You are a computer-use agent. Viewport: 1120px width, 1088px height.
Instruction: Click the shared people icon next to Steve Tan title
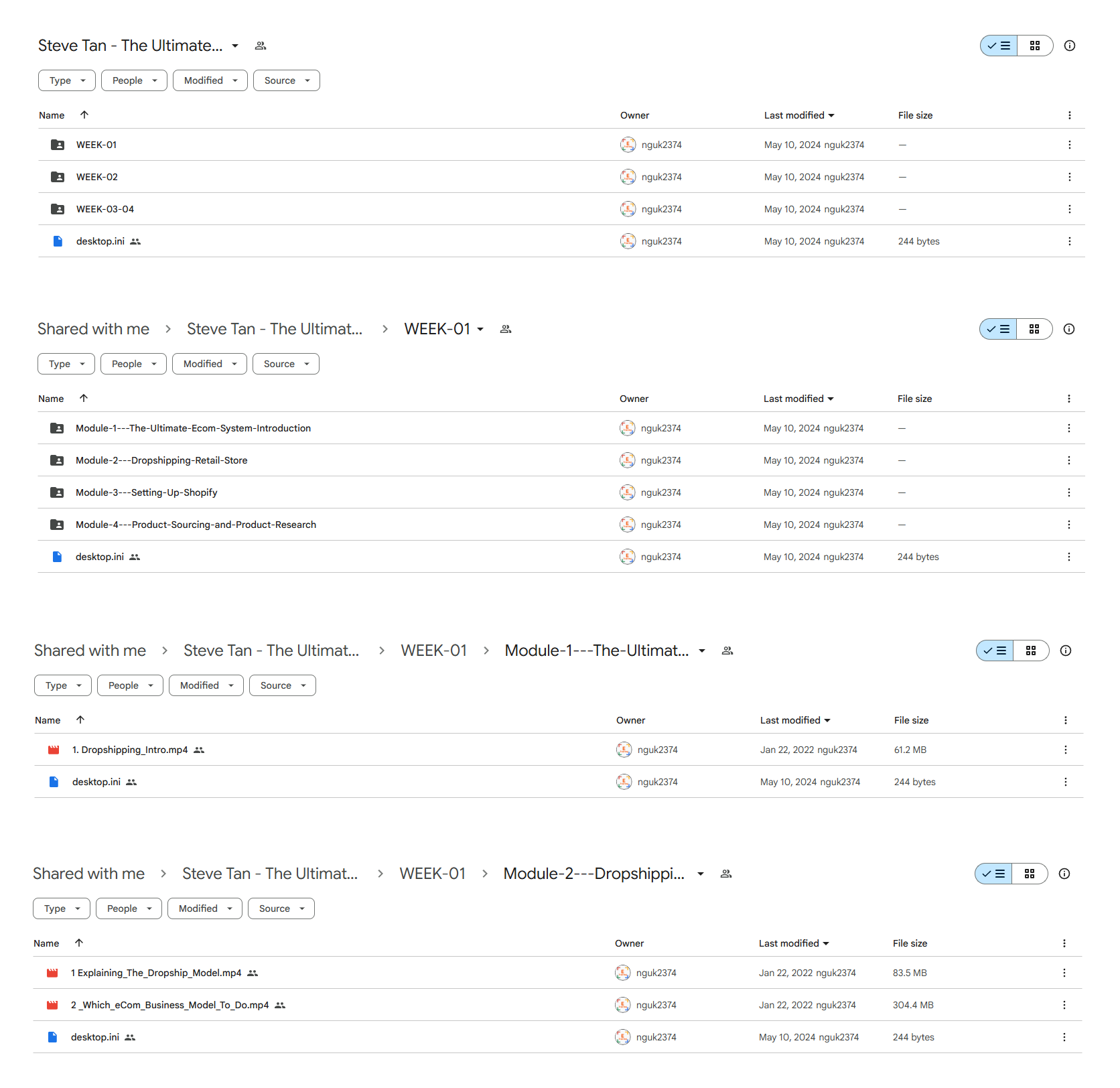[x=261, y=46]
